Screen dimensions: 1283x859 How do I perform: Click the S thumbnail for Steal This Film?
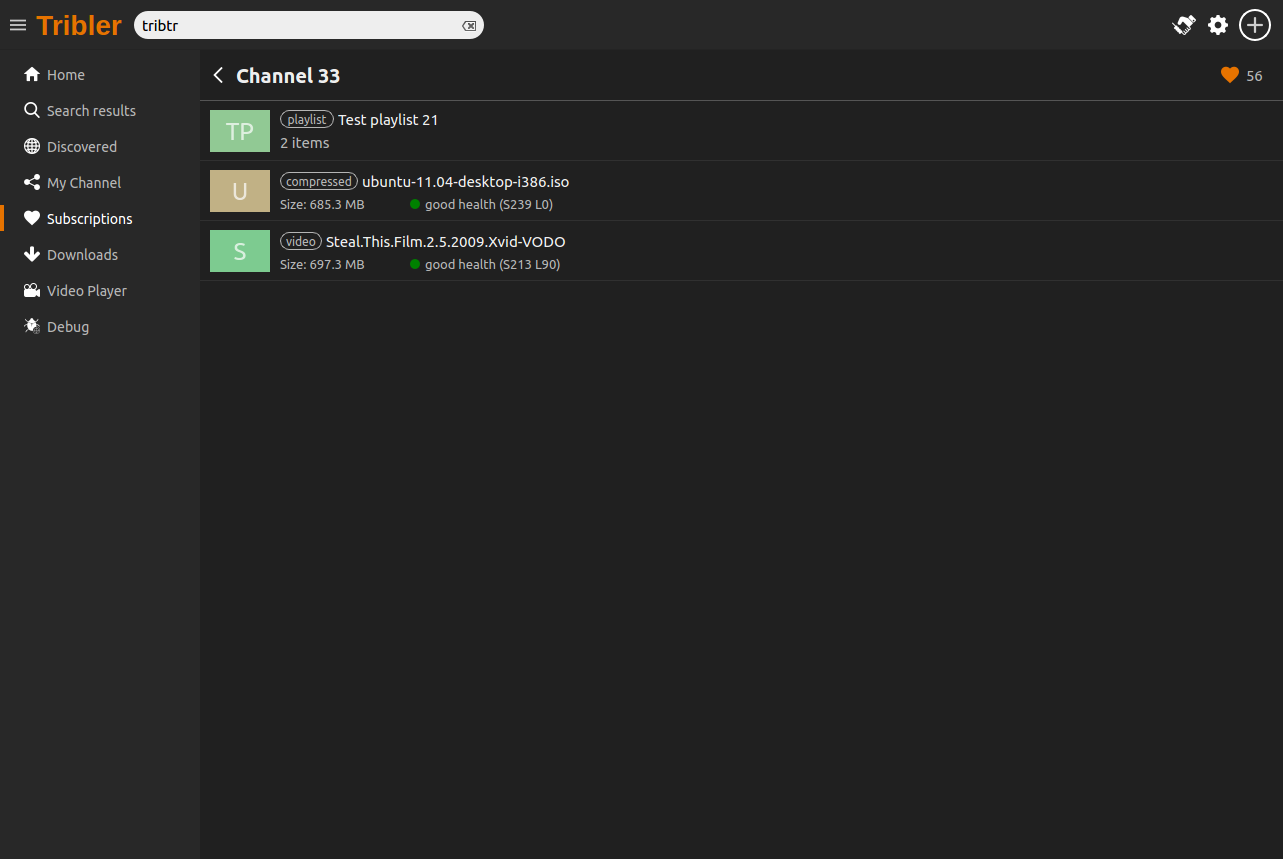tap(240, 251)
